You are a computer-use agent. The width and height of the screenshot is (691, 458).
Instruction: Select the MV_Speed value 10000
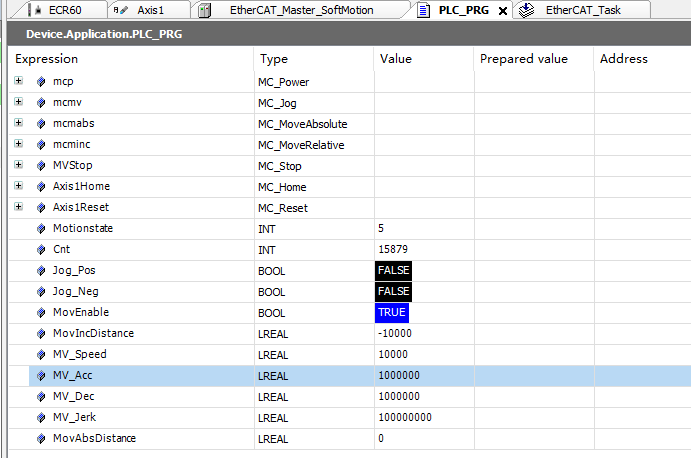click(x=393, y=354)
